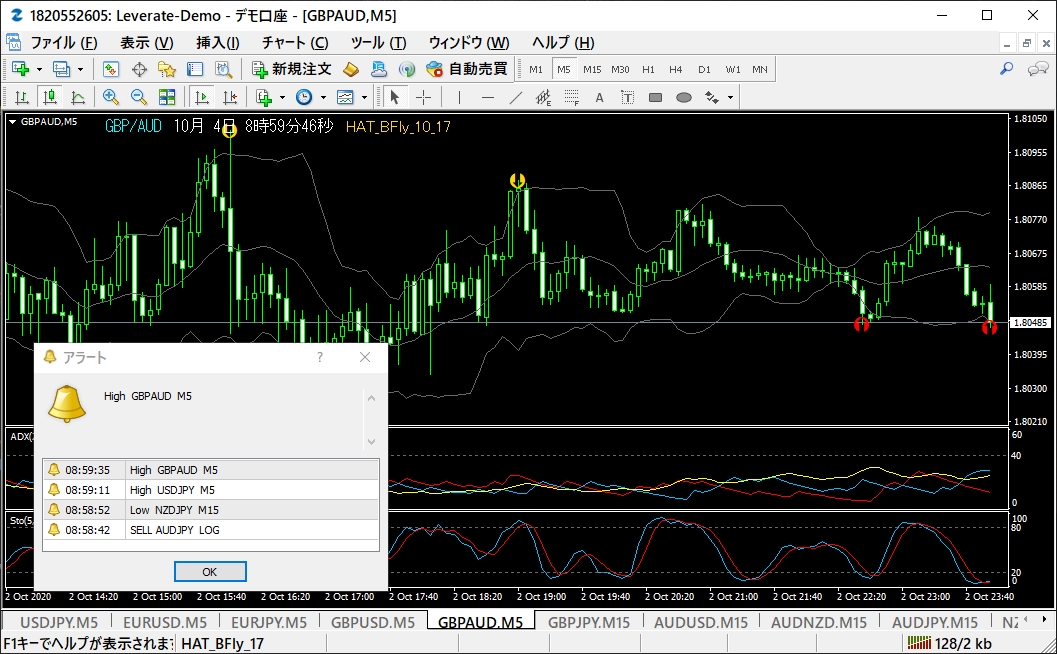Open the Terminal panel icon

pyautogui.click(x=195, y=69)
